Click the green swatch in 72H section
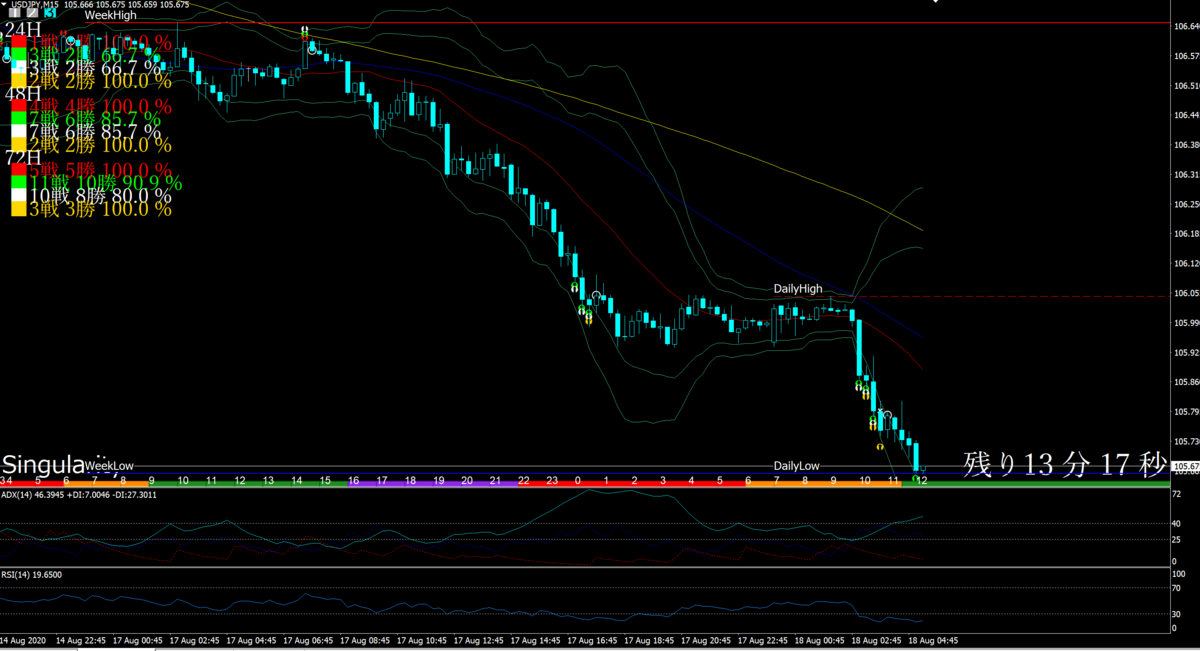Screen dimensions: 1200x651 18,182
